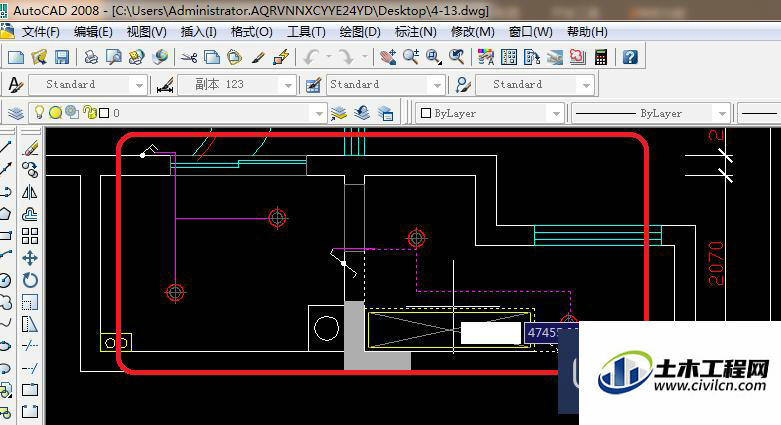The image size is (781, 425).
Task: Paste from clipboard
Action: 234,57
